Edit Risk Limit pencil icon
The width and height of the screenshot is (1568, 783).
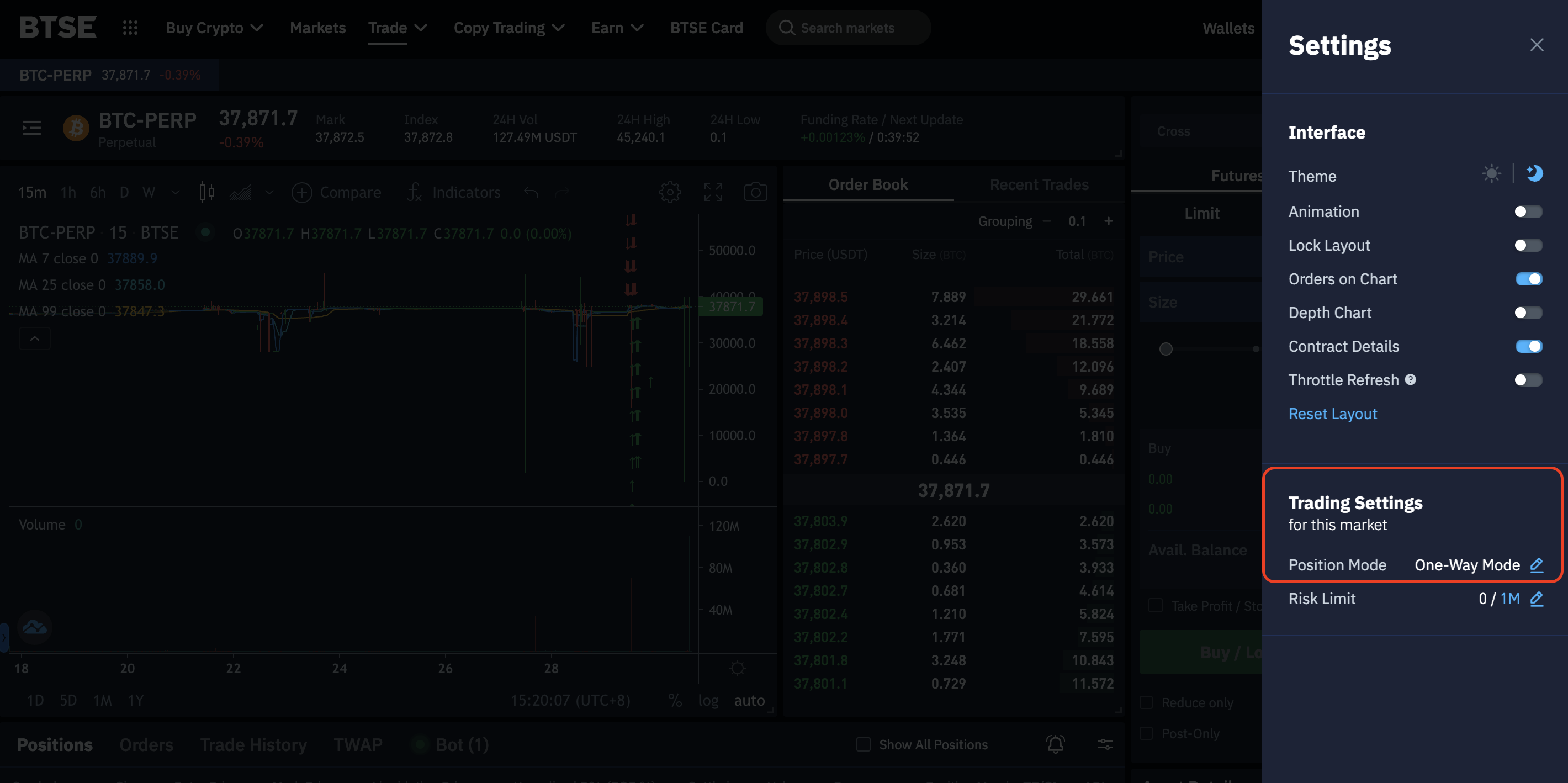coord(1537,599)
